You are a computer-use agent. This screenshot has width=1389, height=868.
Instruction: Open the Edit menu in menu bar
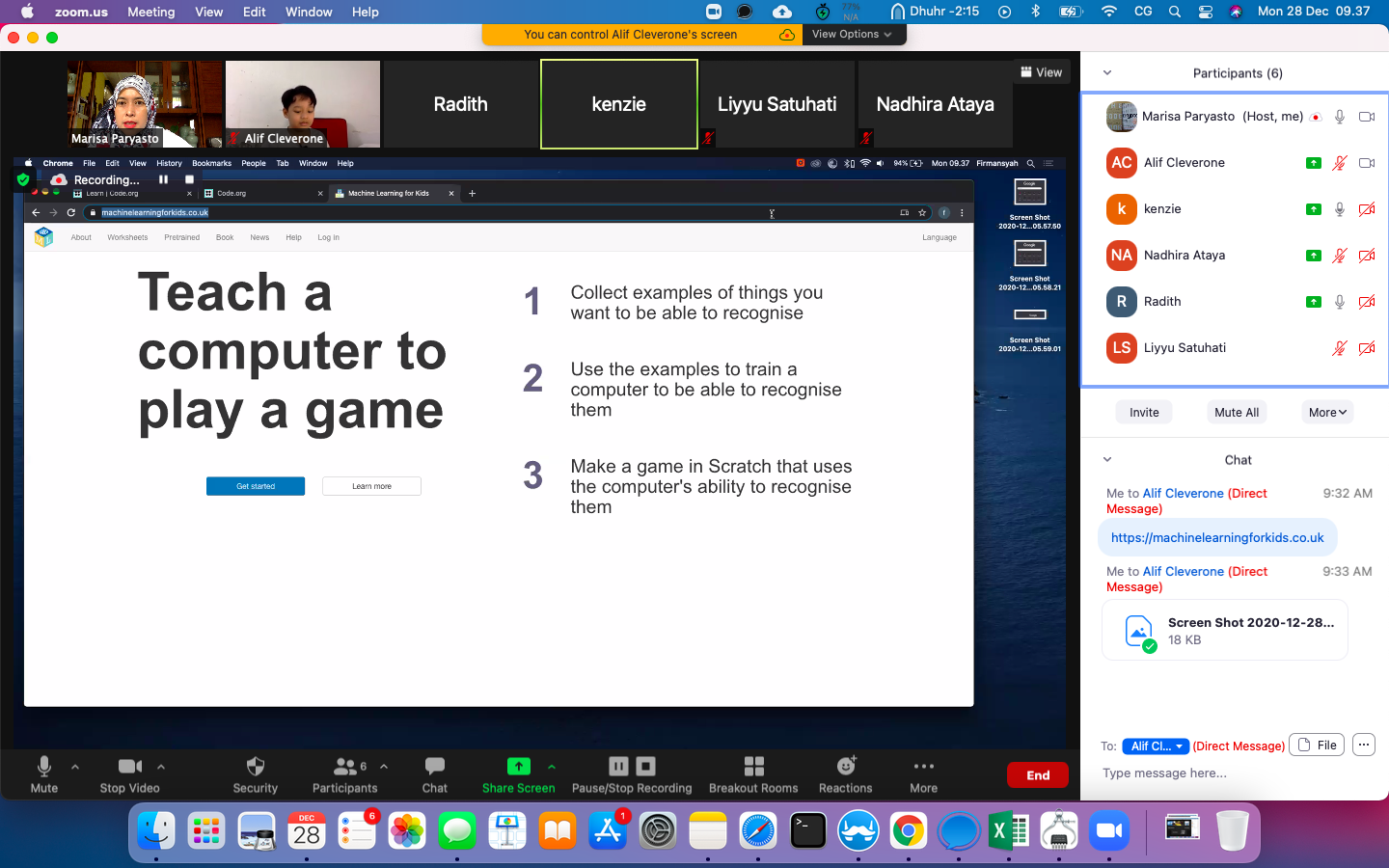[x=255, y=12]
